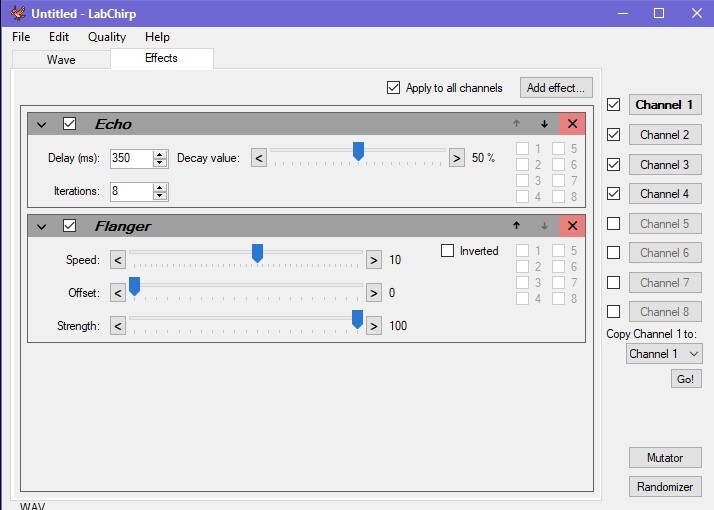Viewport: 714px width, 510px height.
Task: Open the Help menu
Action: coord(157,37)
